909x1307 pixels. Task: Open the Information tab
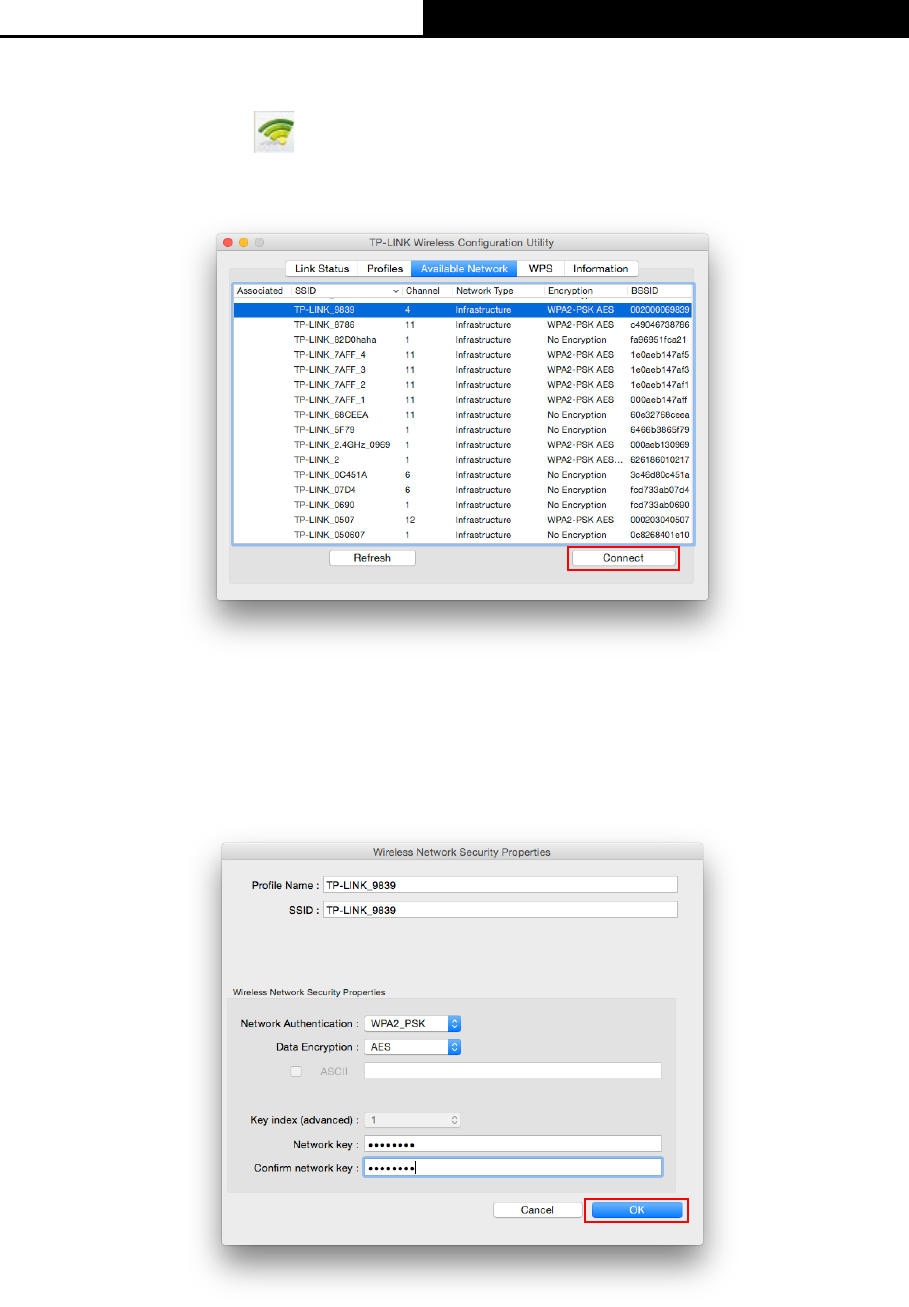click(x=601, y=268)
